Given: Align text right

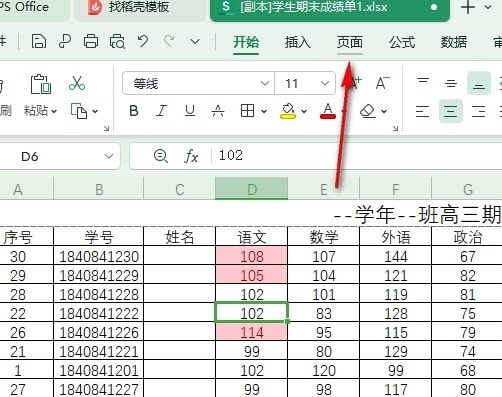Looking at the screenshot, I should (479, 111).
